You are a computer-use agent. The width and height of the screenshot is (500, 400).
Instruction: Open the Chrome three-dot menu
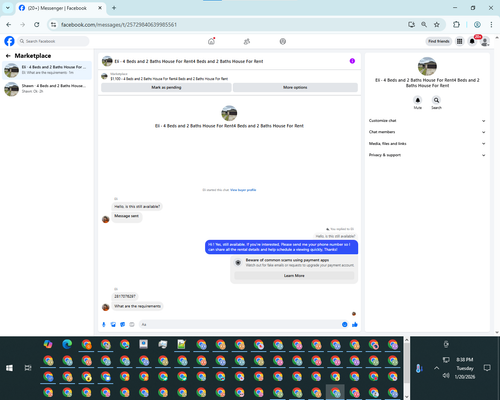tap(491, 24)
